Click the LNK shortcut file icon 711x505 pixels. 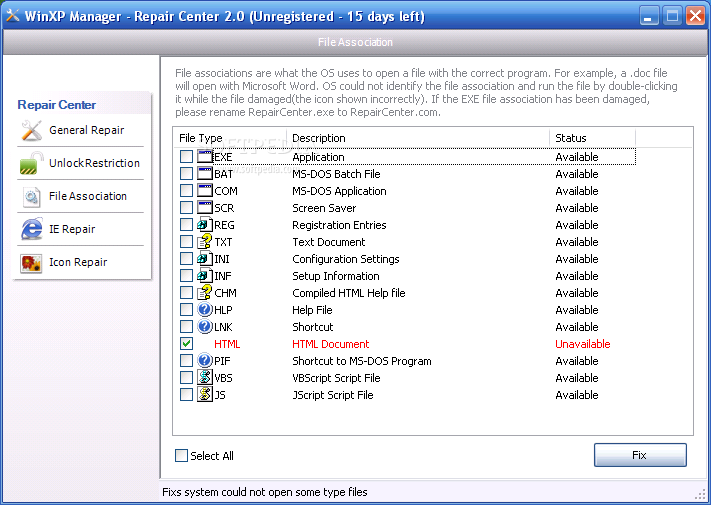[205, 327]
